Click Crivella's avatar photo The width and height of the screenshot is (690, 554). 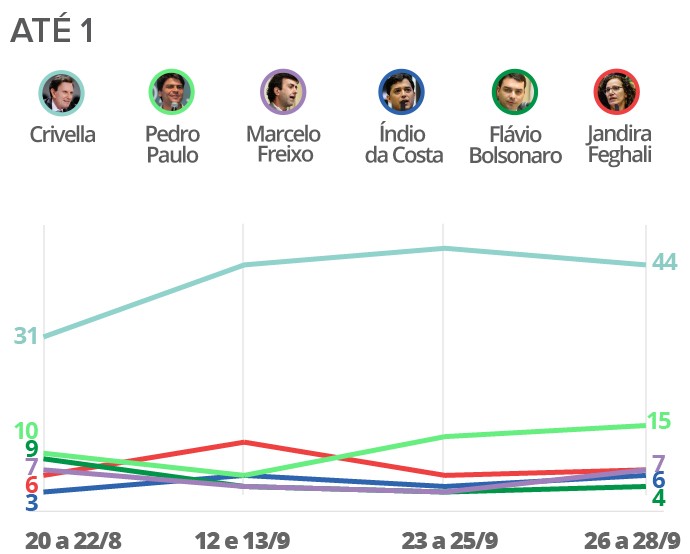(x=62, y=93)
